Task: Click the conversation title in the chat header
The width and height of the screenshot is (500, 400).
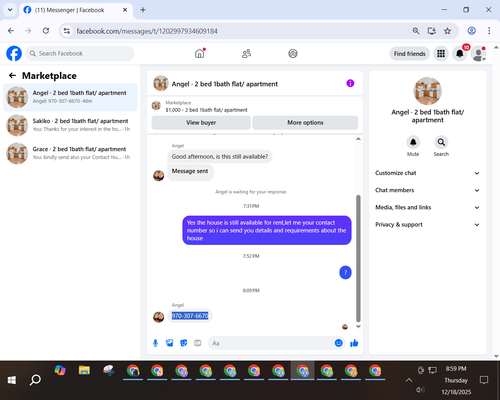Action: [225, 84]
